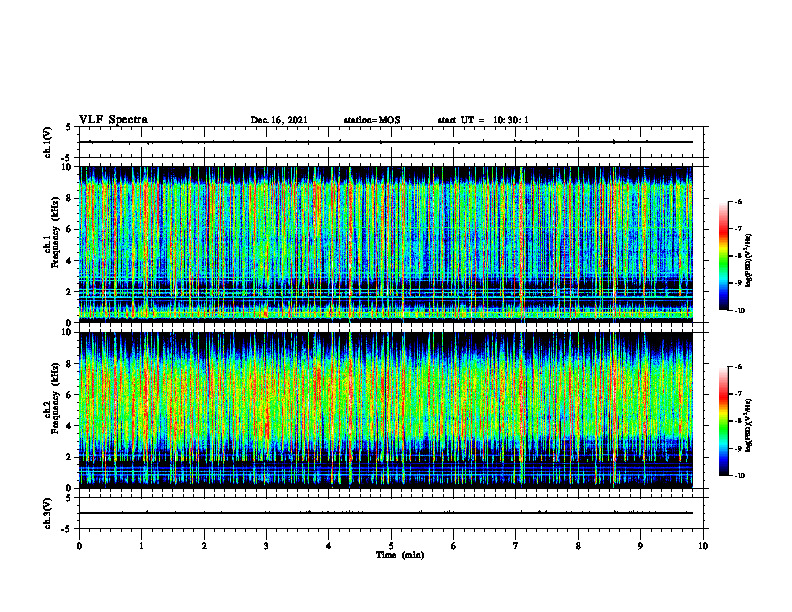Select the date text "Dec. 16, 2021"
This screenshot has width=792, height=612.
click(279, 120)
